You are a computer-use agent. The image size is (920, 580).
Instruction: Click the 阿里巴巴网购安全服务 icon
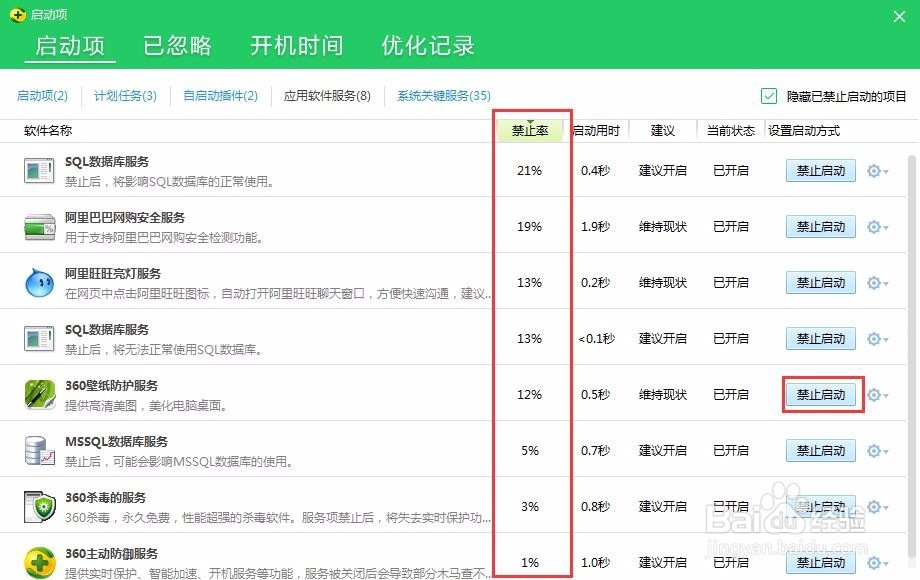(39, 227)
